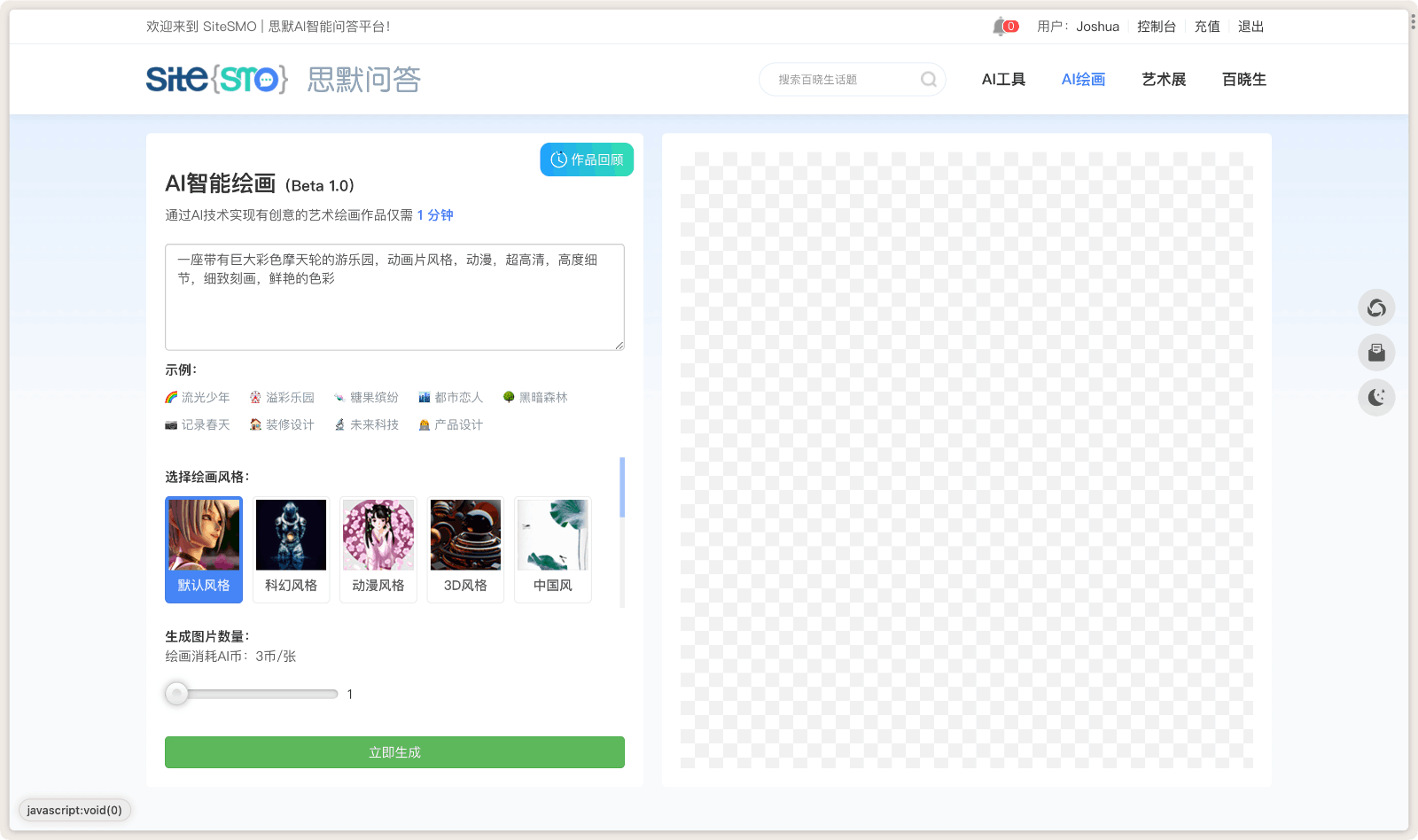Select the 3D风格 painting style
This screenshot has width=1418, height=840.
pyautogui.click(x=465, y=549)
